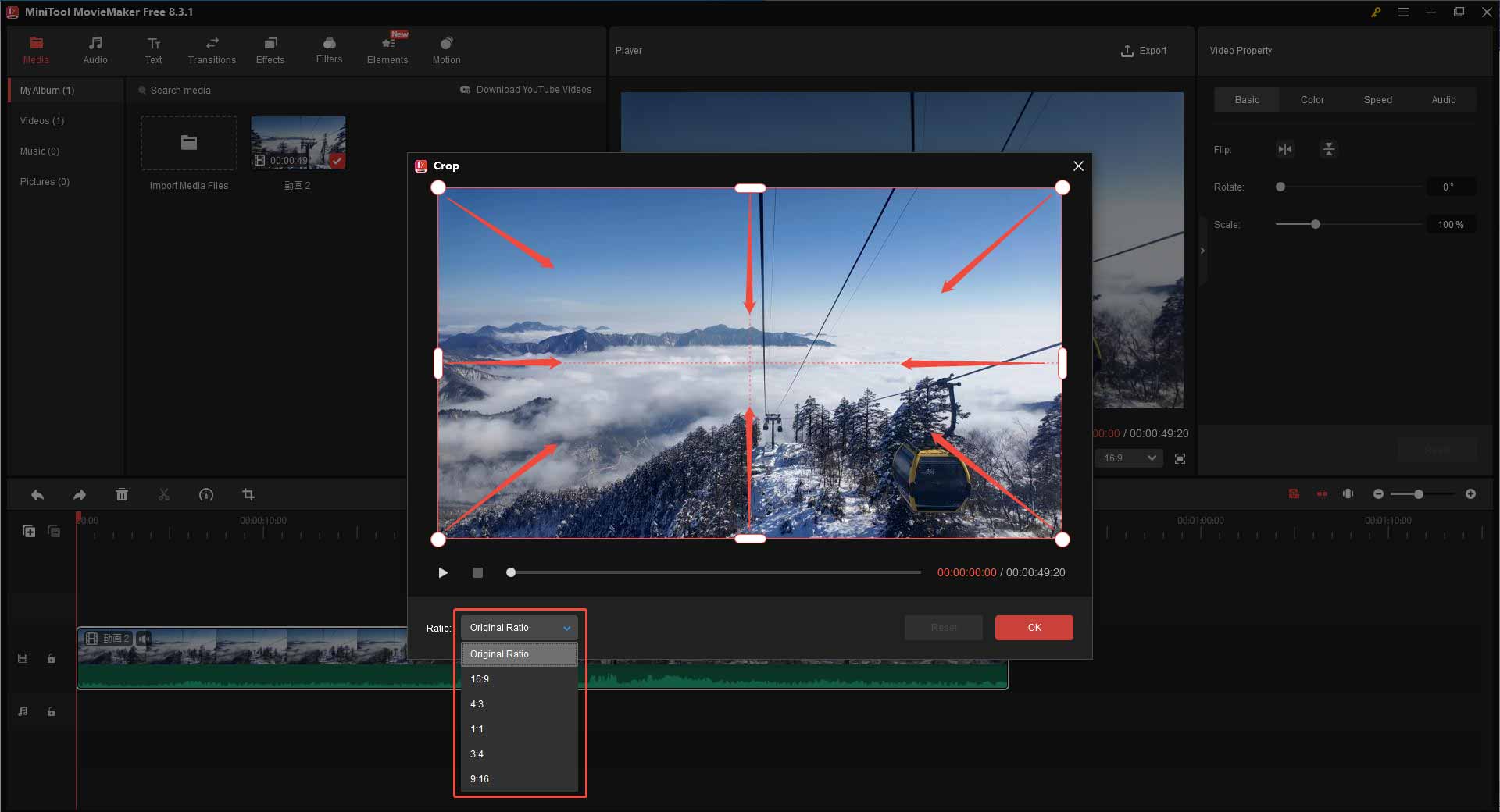Open the Transitions panel

[211, 49]
